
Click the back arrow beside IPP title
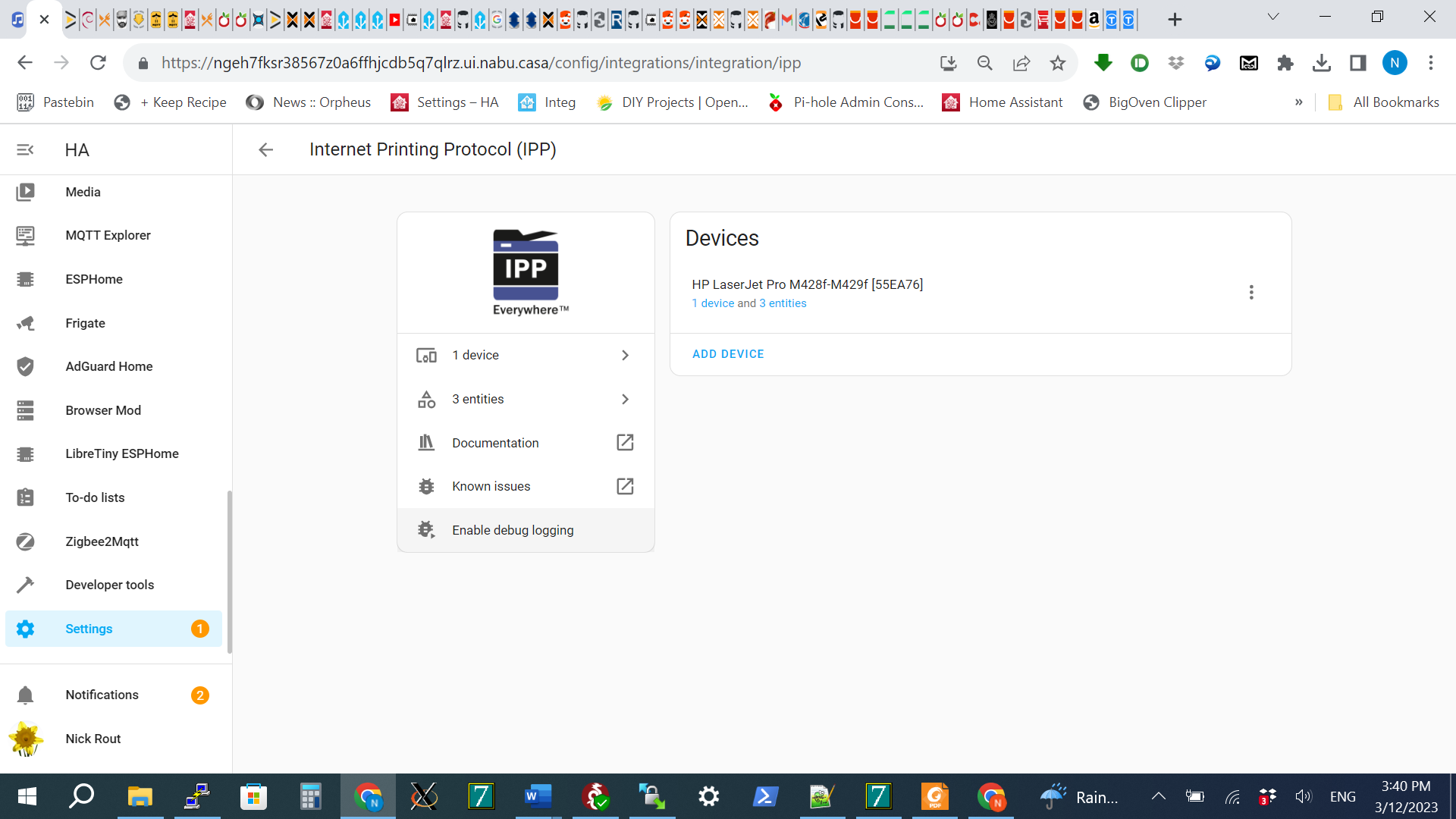click(265, 150)
